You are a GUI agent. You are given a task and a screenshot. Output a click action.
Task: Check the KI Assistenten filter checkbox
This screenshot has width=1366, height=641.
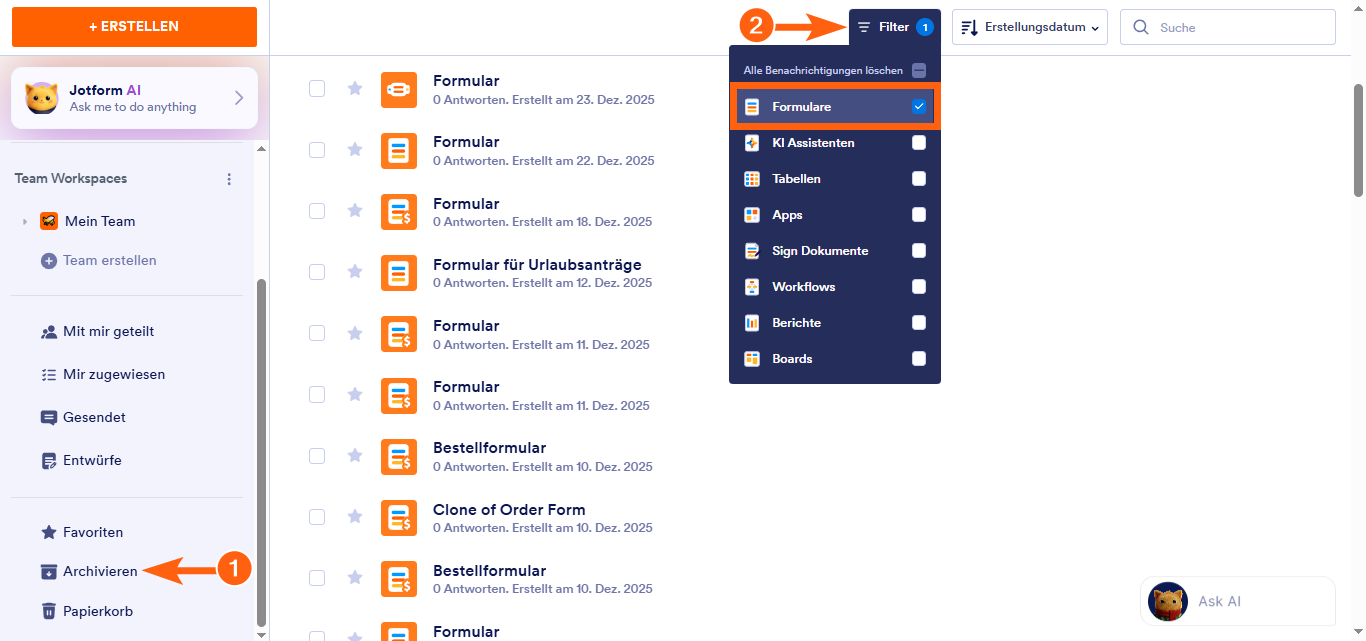coord(919,143)
